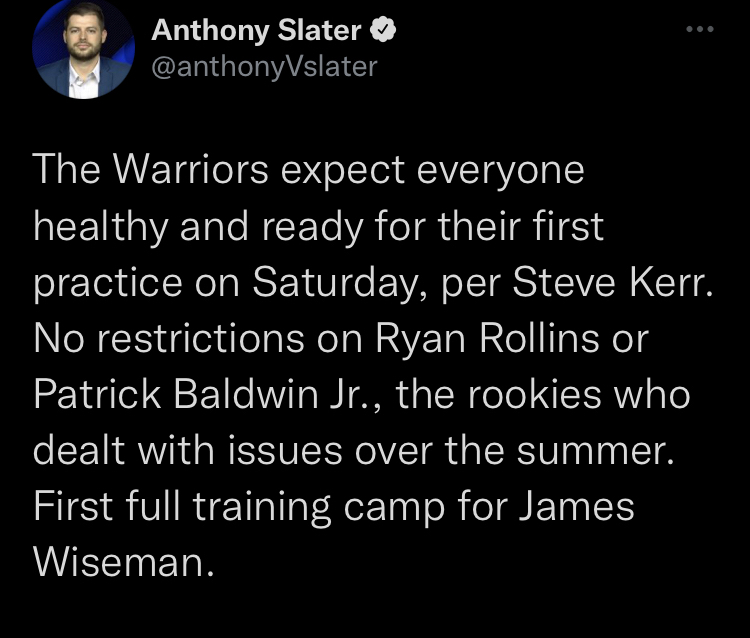Click the word 'practice' in the tweet
750x638 pixels.
click(x=108, y=284)
